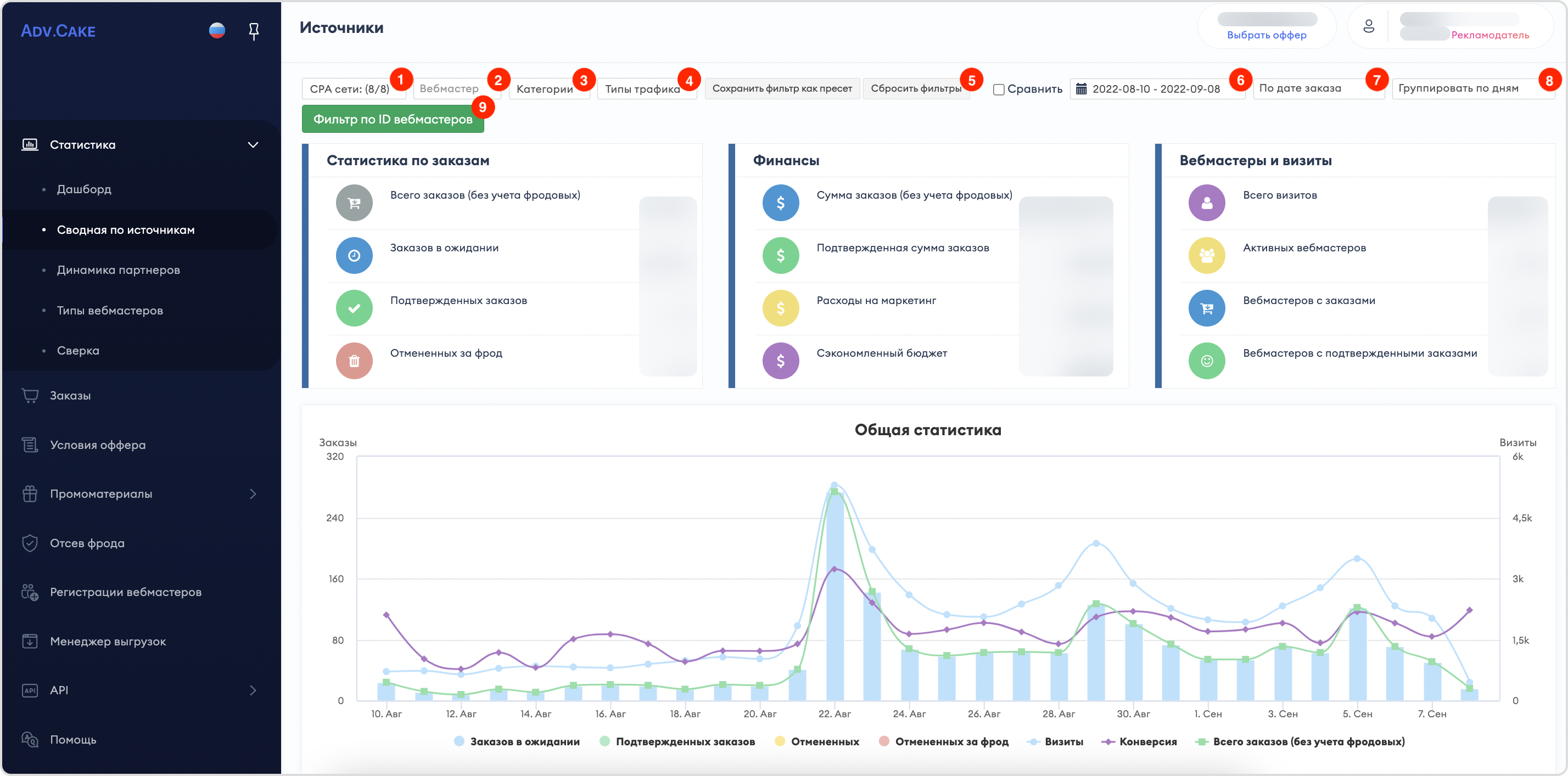This screenshot has width=1568, height=776.
Task: Click the blue cart icon for Вебмастеров с заказами
Action: (1206, 308)
